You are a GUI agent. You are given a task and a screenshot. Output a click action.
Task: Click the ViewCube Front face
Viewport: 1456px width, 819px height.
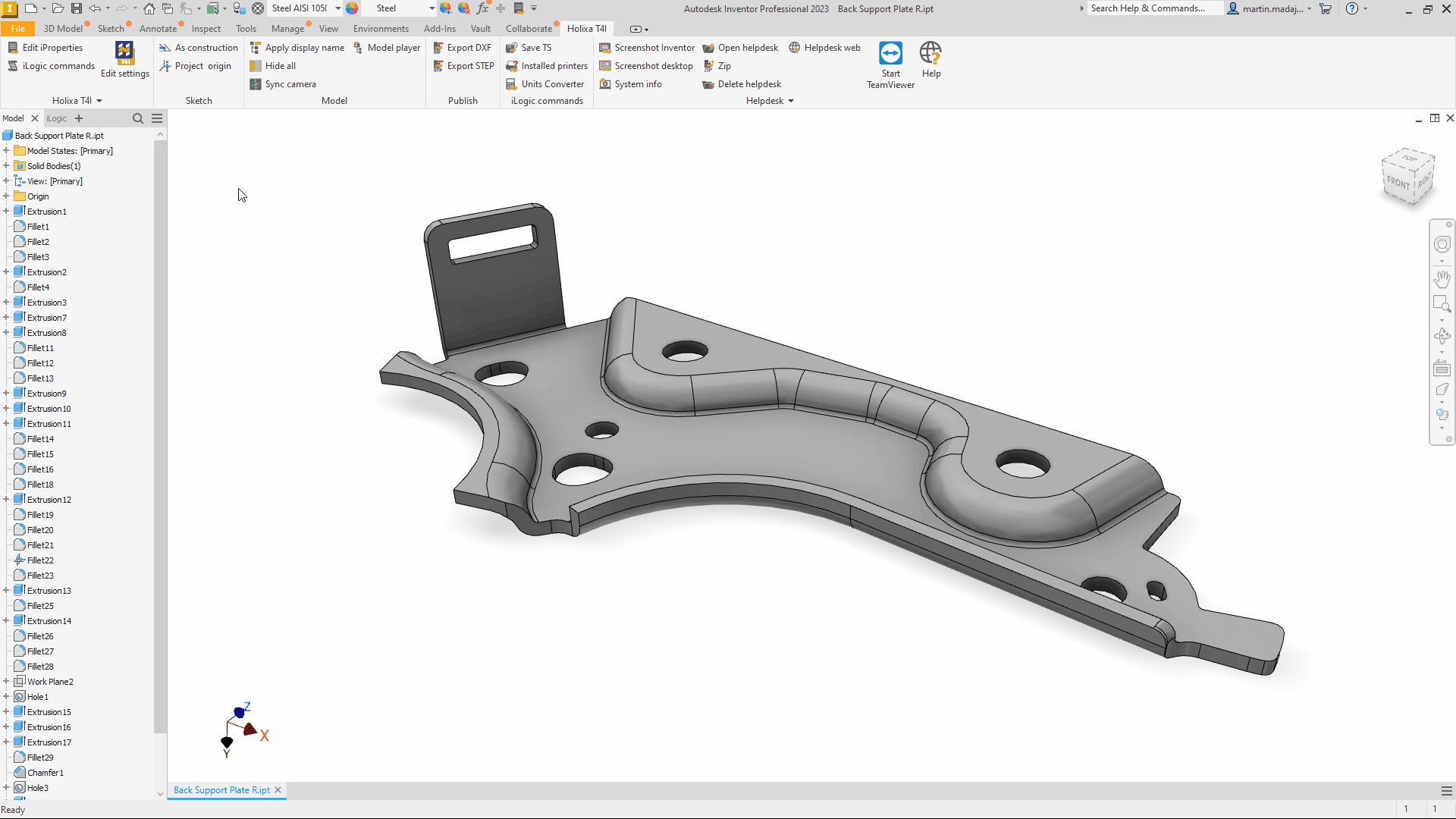(1397, 182)
